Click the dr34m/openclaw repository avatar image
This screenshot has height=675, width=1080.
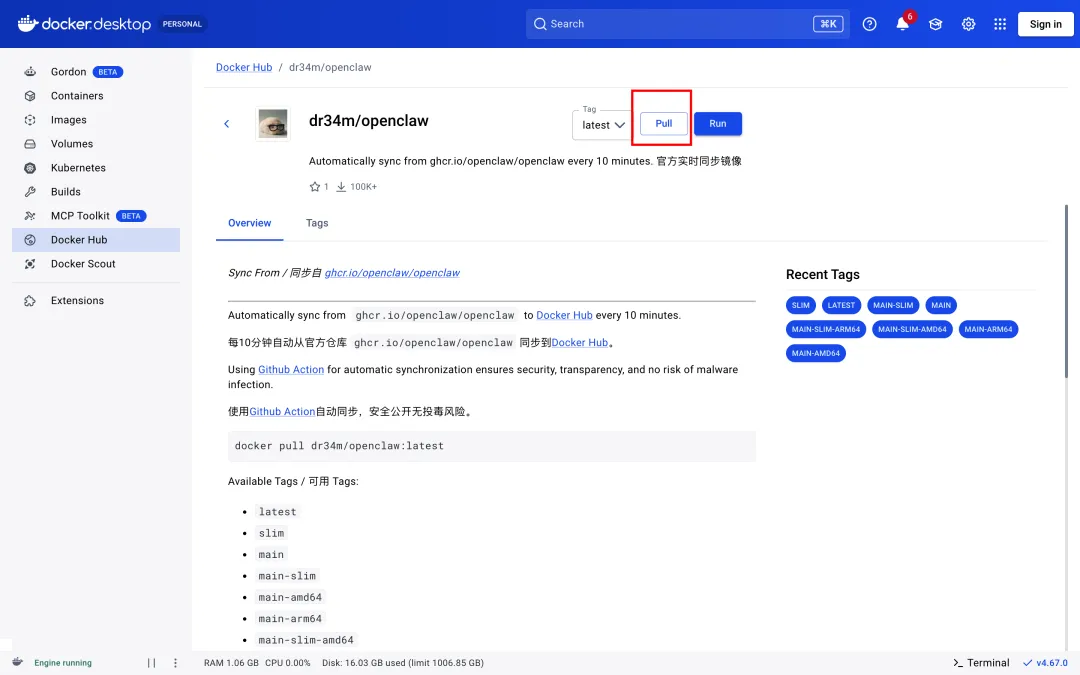point(273,124)
